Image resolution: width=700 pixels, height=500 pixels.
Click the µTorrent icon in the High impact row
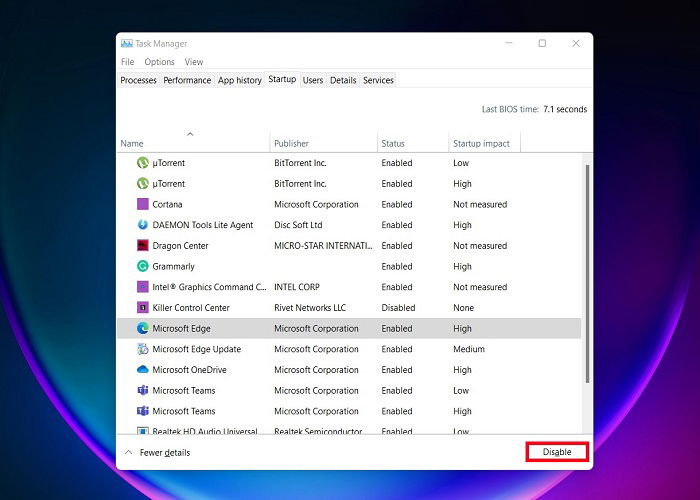(142, 183)
